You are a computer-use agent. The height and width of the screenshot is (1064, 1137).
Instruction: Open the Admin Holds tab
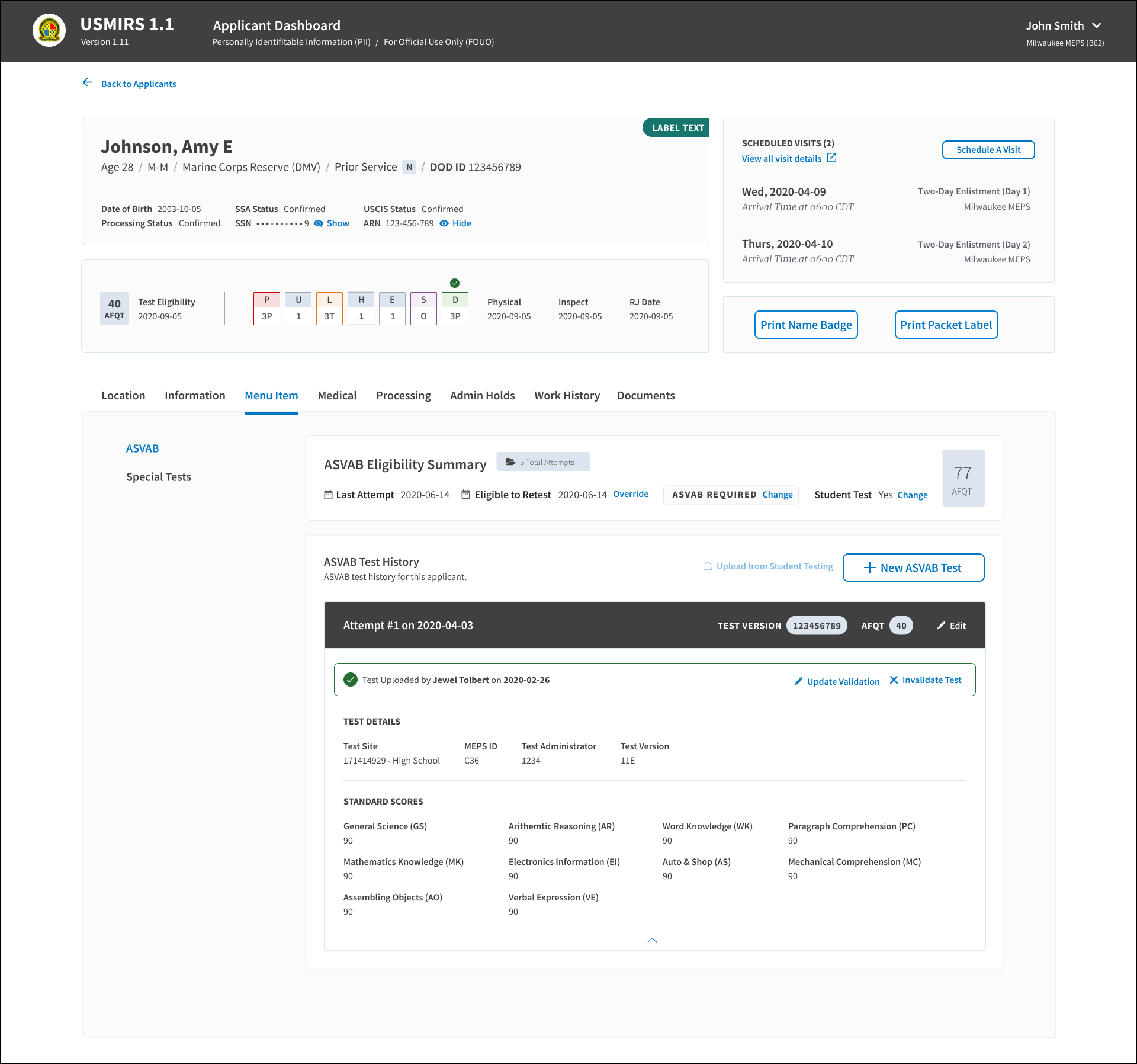point(482,395)
